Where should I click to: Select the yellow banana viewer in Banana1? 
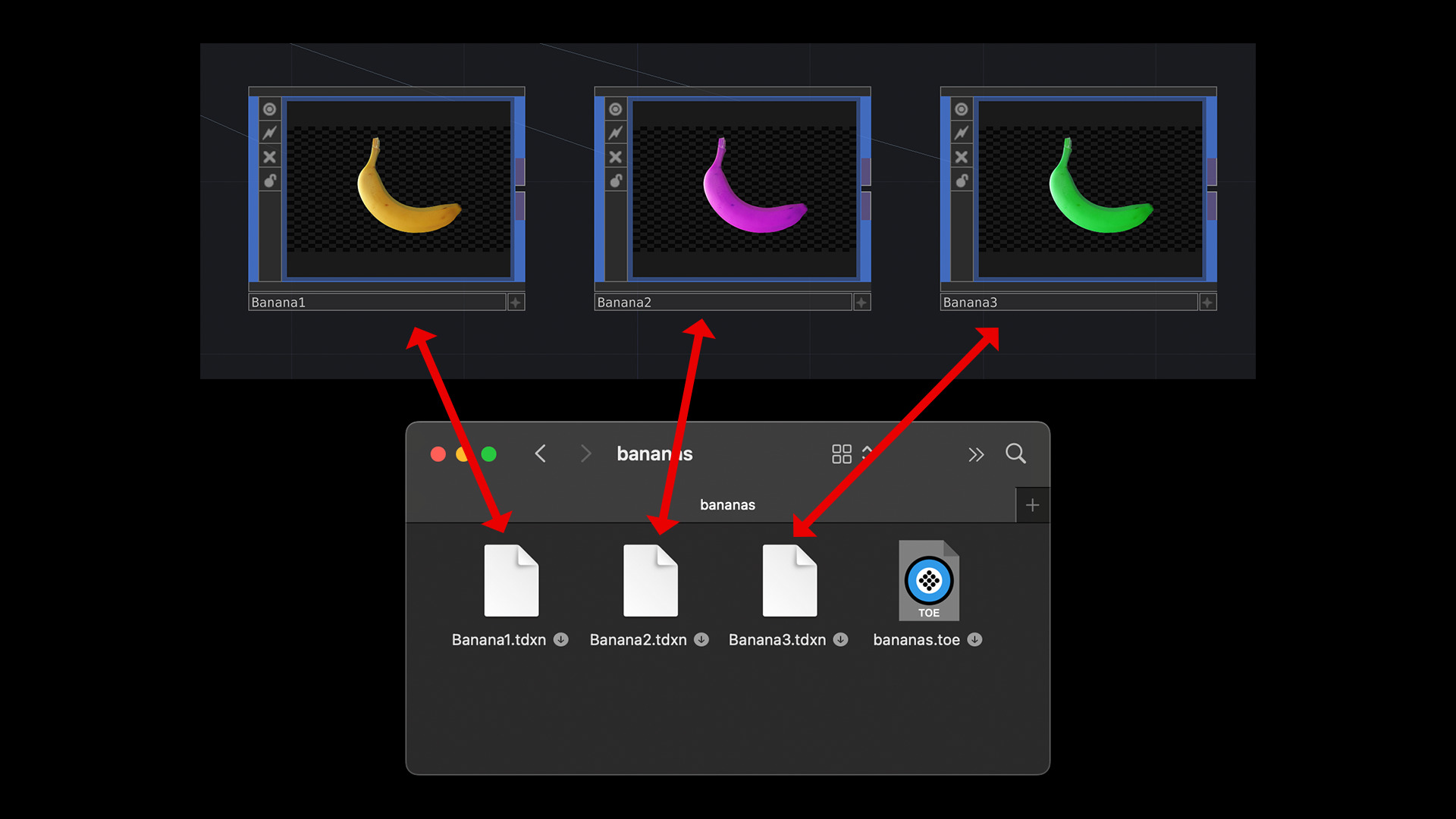click(x=399, y=189)
